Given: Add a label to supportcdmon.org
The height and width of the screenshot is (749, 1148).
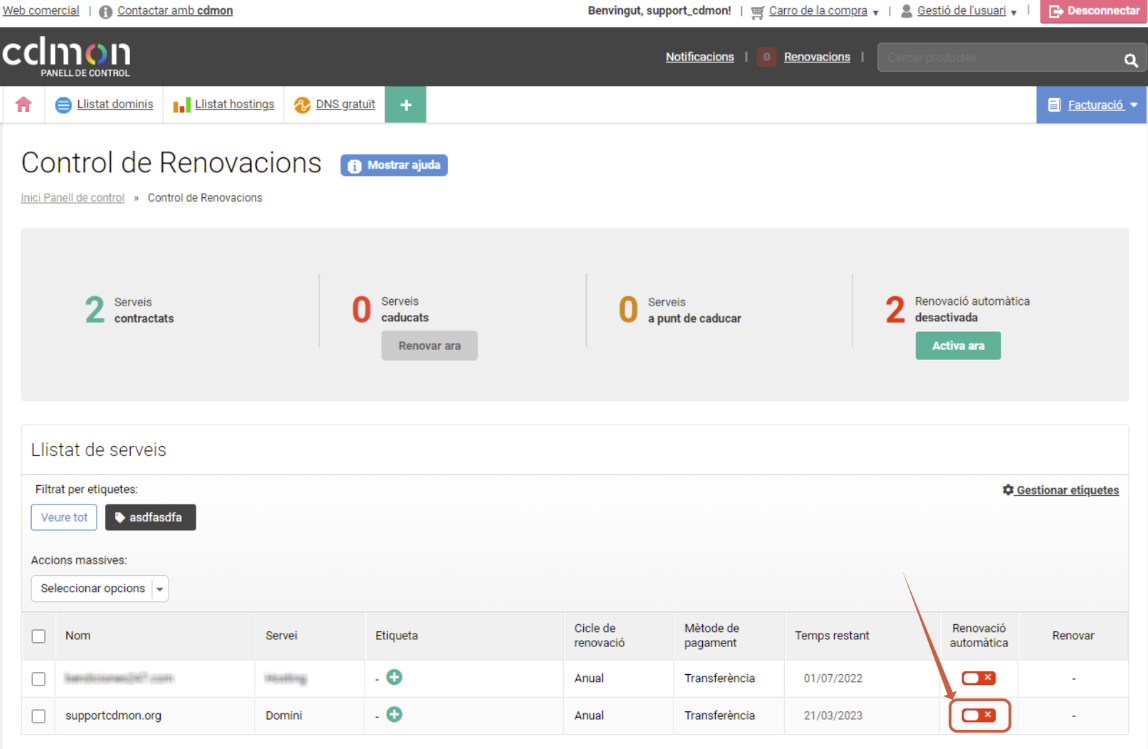Looking at the screenshot, I should (394, 715).
